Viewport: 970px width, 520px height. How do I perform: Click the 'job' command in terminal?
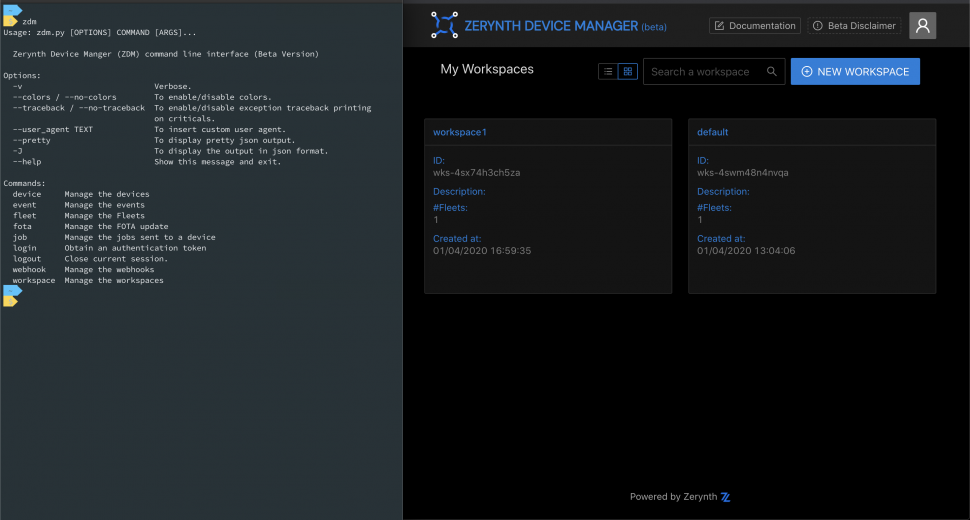pos(20,237)
